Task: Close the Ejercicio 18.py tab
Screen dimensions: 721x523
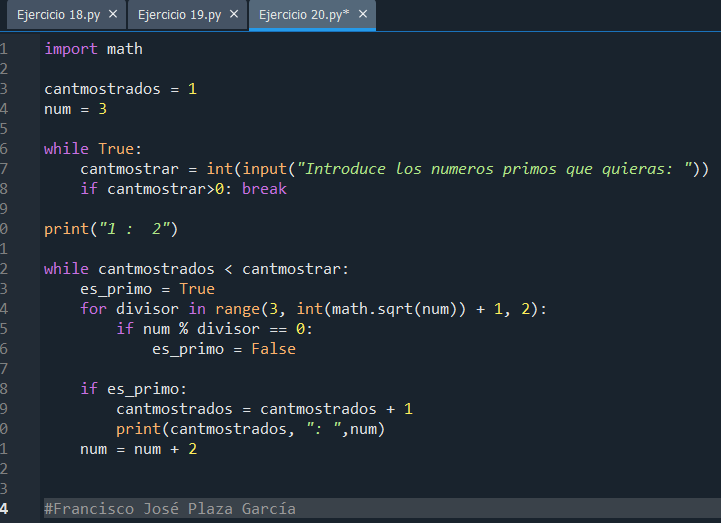Action: coord(113,15)
